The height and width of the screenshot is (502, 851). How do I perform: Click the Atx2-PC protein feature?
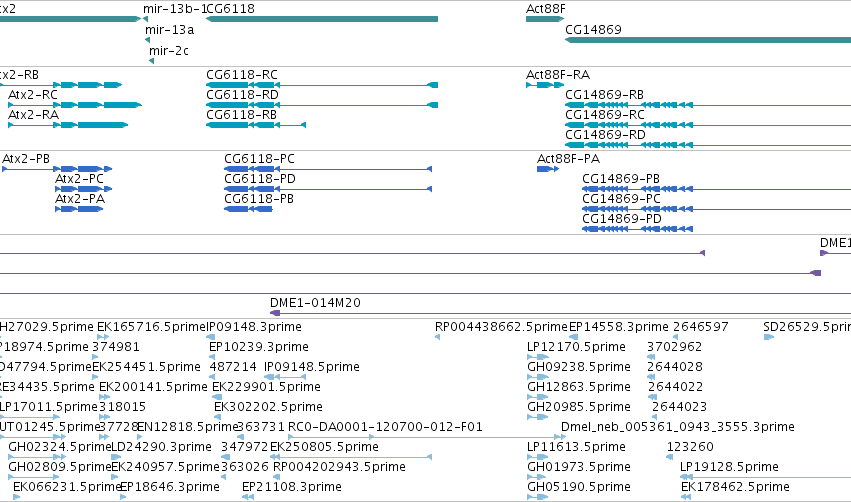point(84,189)
